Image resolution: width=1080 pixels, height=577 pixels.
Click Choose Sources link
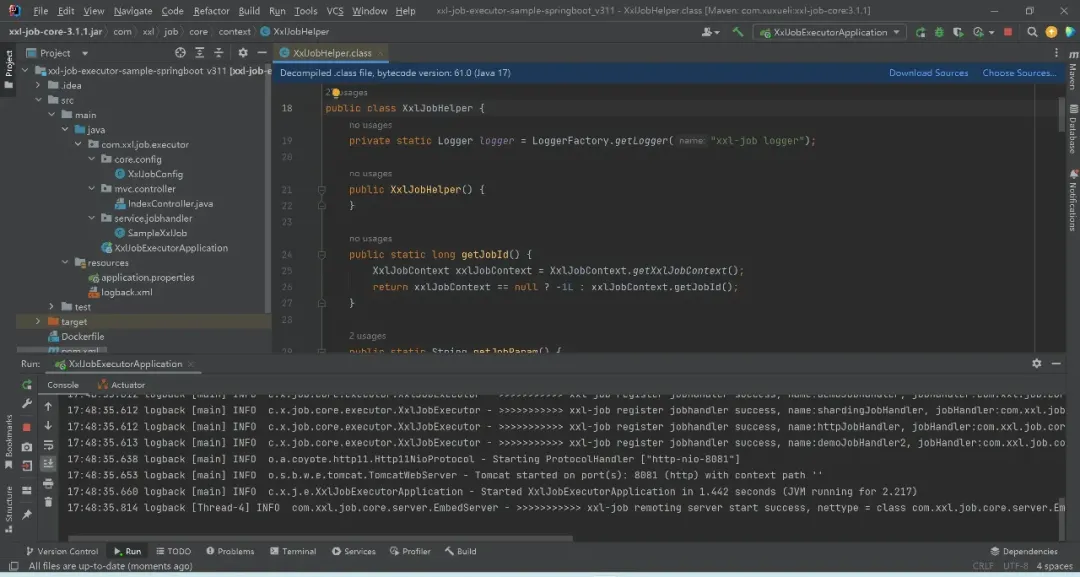point(1018,73)
